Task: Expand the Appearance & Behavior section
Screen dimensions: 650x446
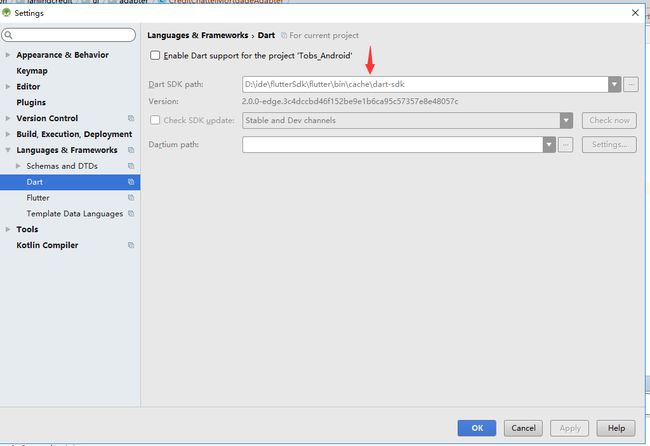Action: tap(7, 55)
